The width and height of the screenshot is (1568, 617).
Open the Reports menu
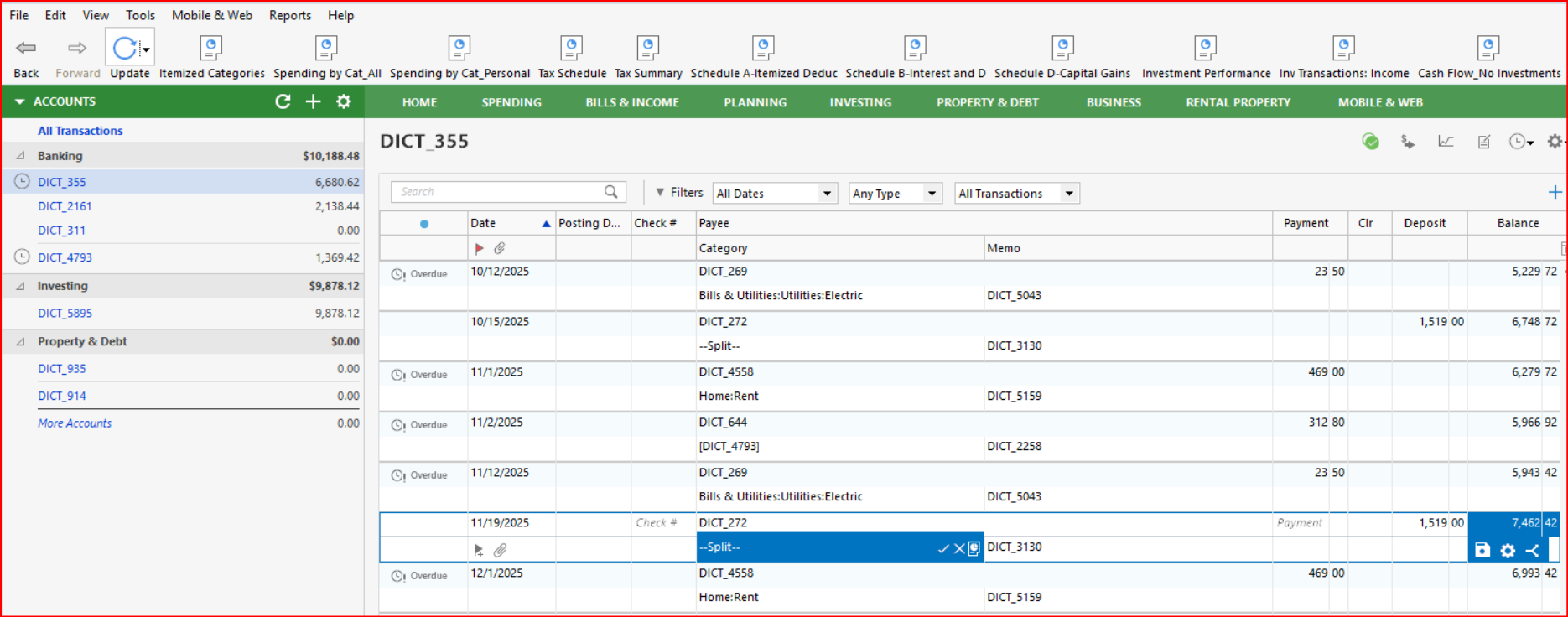(x=289, y=15)
